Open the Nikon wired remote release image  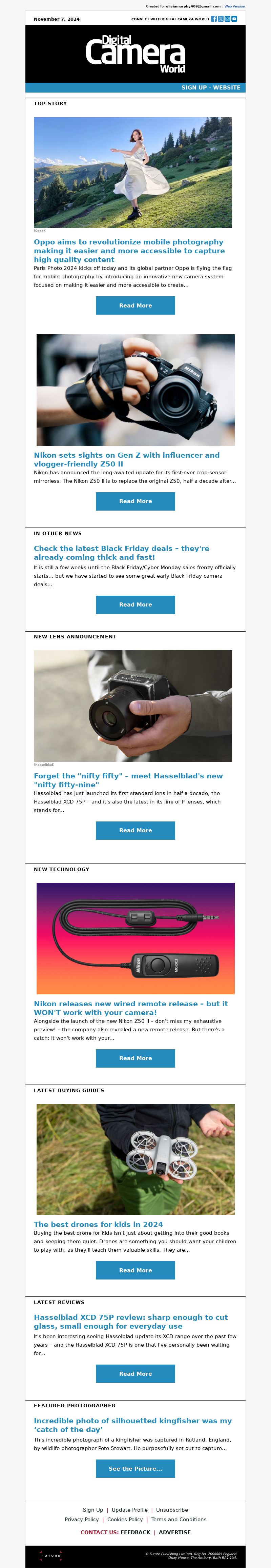(135, 938)
